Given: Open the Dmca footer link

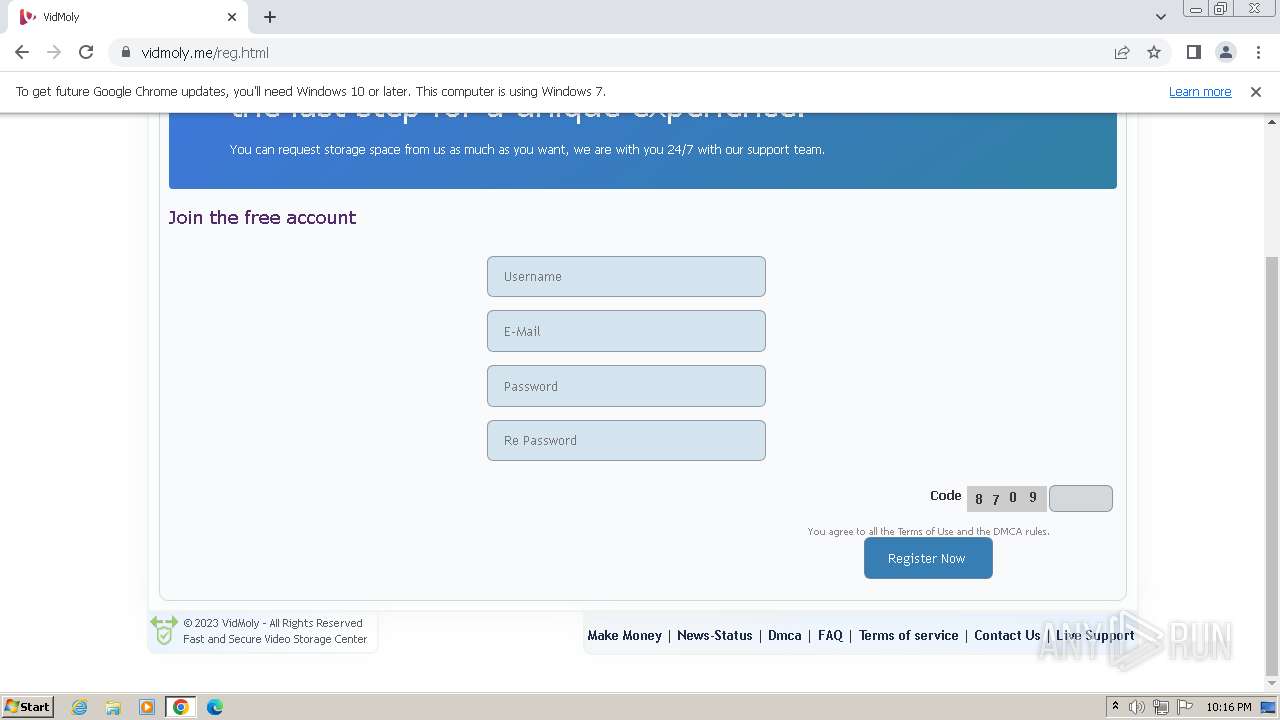Looking at the screenshot, I should click(x=785, y=635).
